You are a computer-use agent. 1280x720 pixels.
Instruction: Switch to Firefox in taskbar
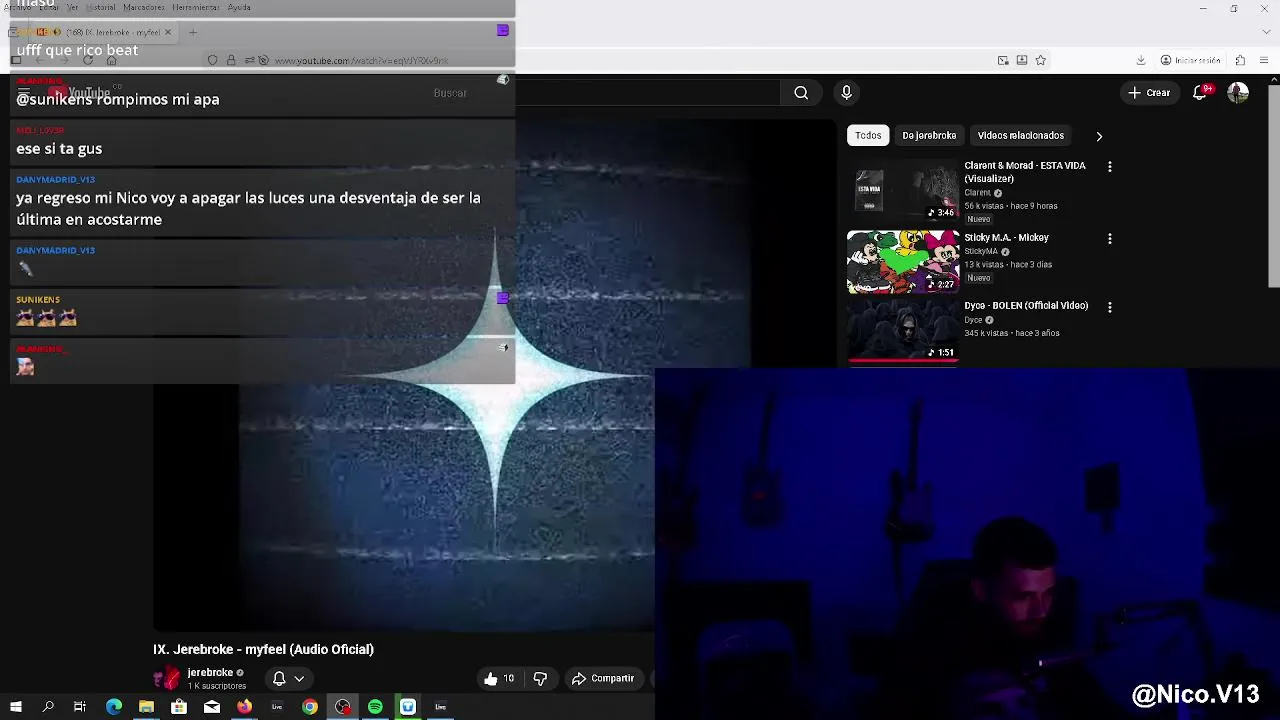[244, 707]
